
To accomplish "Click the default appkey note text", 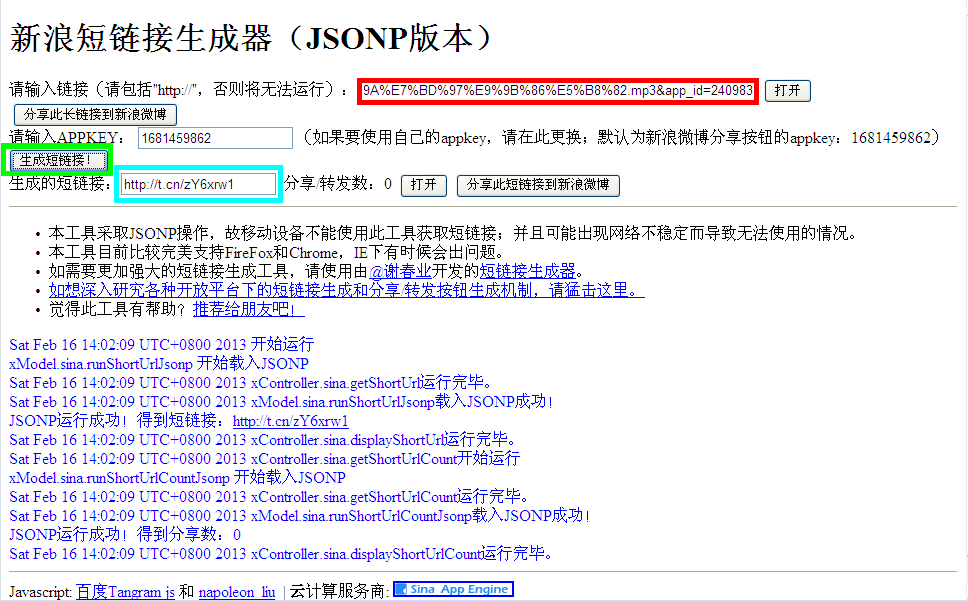I will point(621,138).
